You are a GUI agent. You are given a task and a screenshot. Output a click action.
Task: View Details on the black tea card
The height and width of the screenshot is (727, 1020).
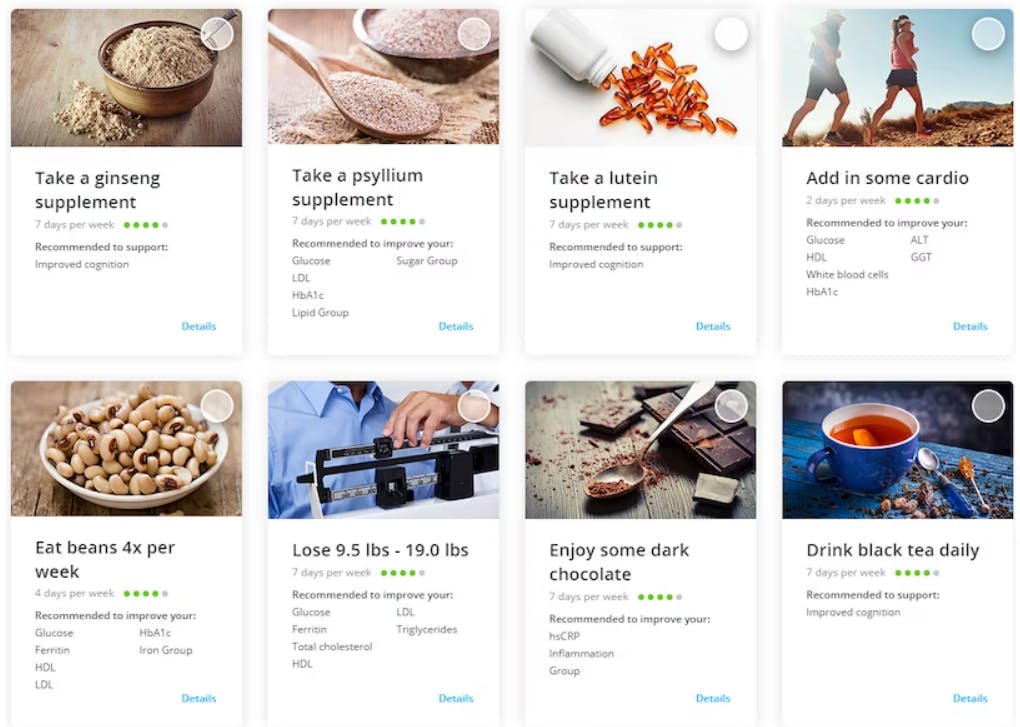coord(970,698)
